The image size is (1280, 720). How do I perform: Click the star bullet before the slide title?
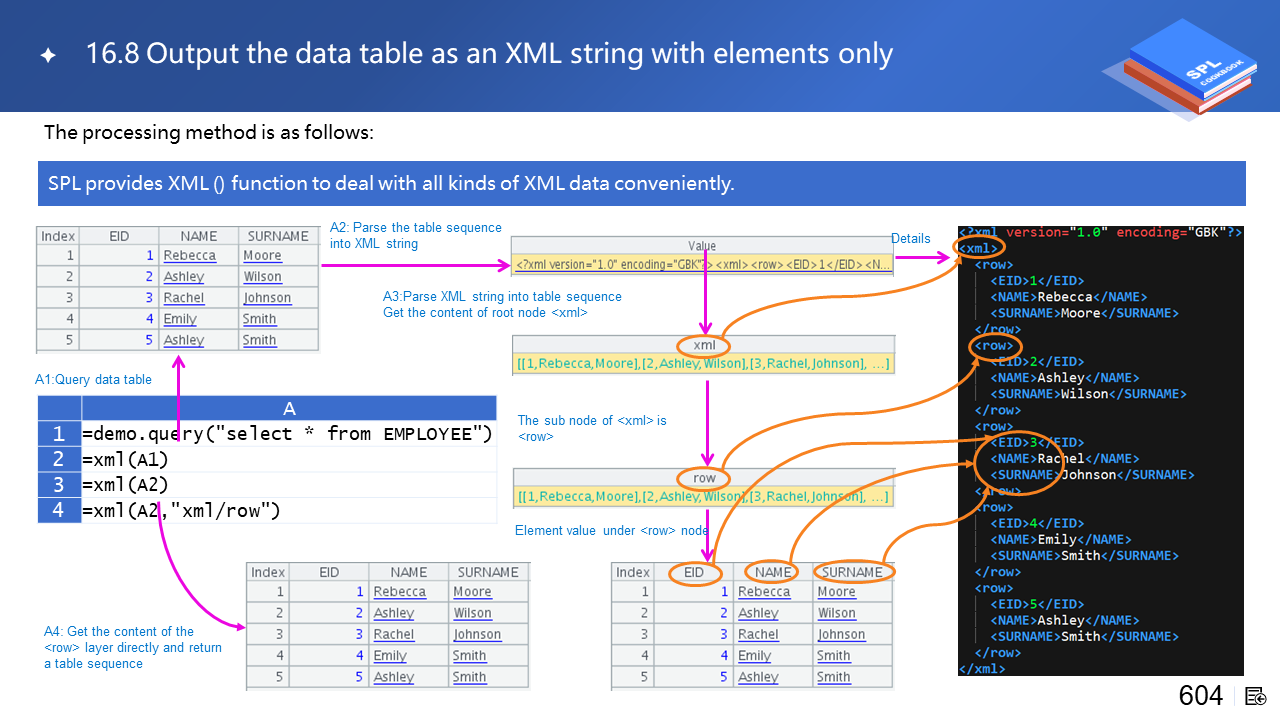[x=48, y=56]
